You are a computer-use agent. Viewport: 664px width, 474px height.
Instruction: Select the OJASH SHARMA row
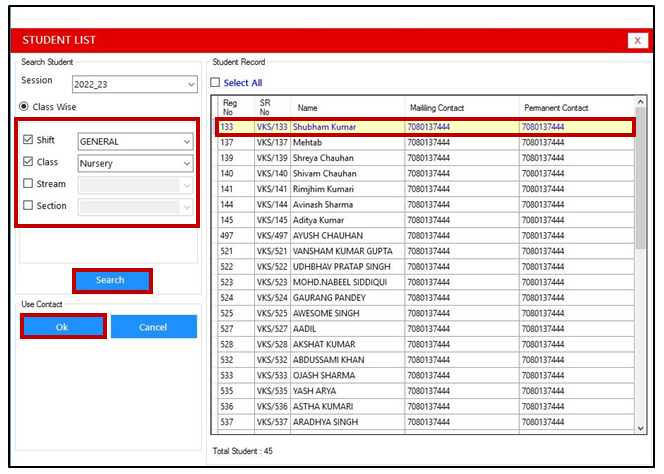[426, 375]
